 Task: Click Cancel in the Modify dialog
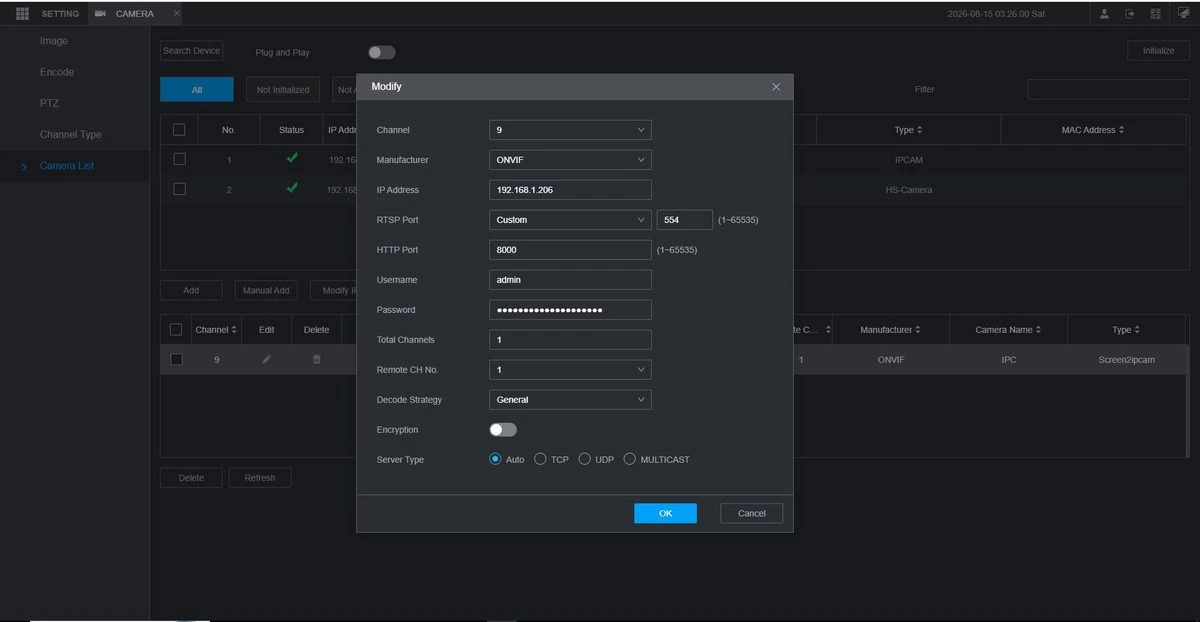click(x=752, y=513)
